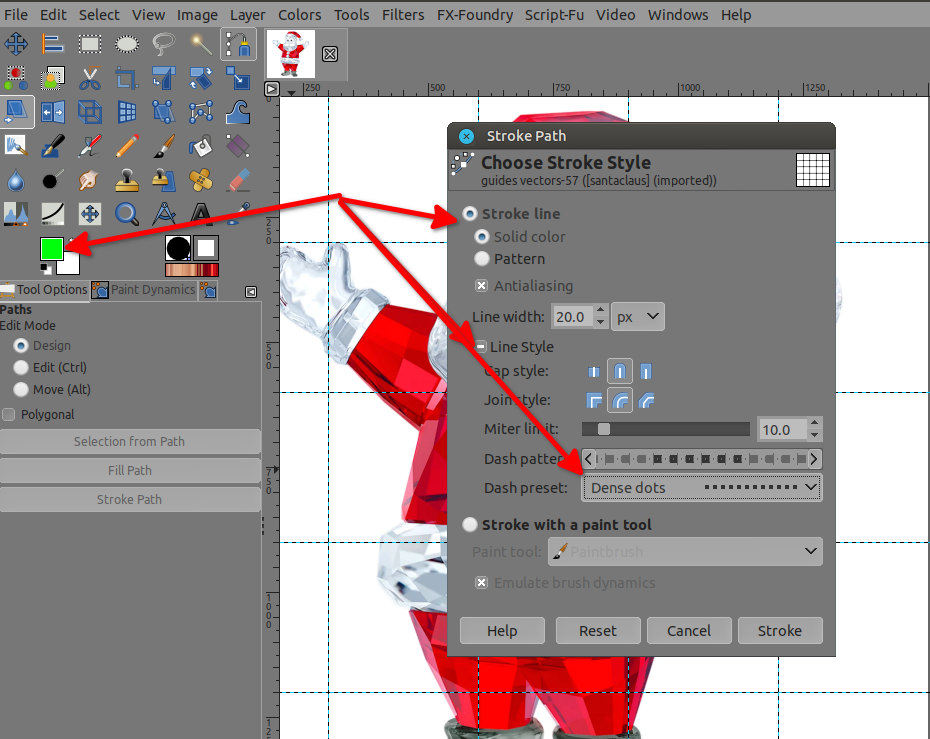Screen dimensions: 930x739
Task: Click the Stroke button in dialog
Action: [780, 630]
